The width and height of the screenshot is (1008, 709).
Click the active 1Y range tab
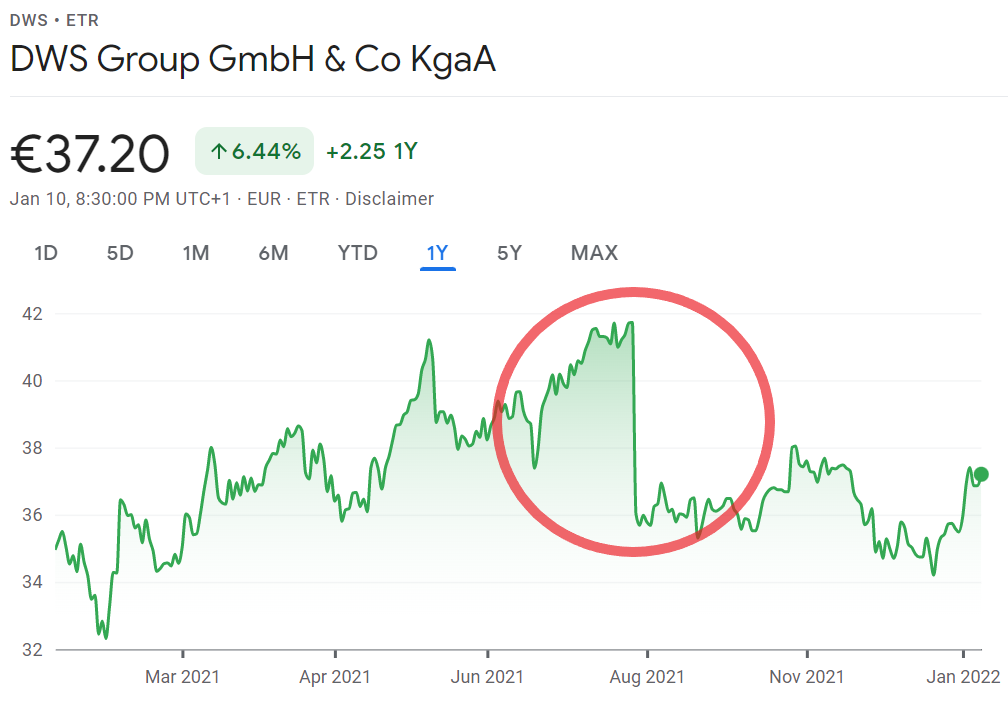click(x=437, y=253)
